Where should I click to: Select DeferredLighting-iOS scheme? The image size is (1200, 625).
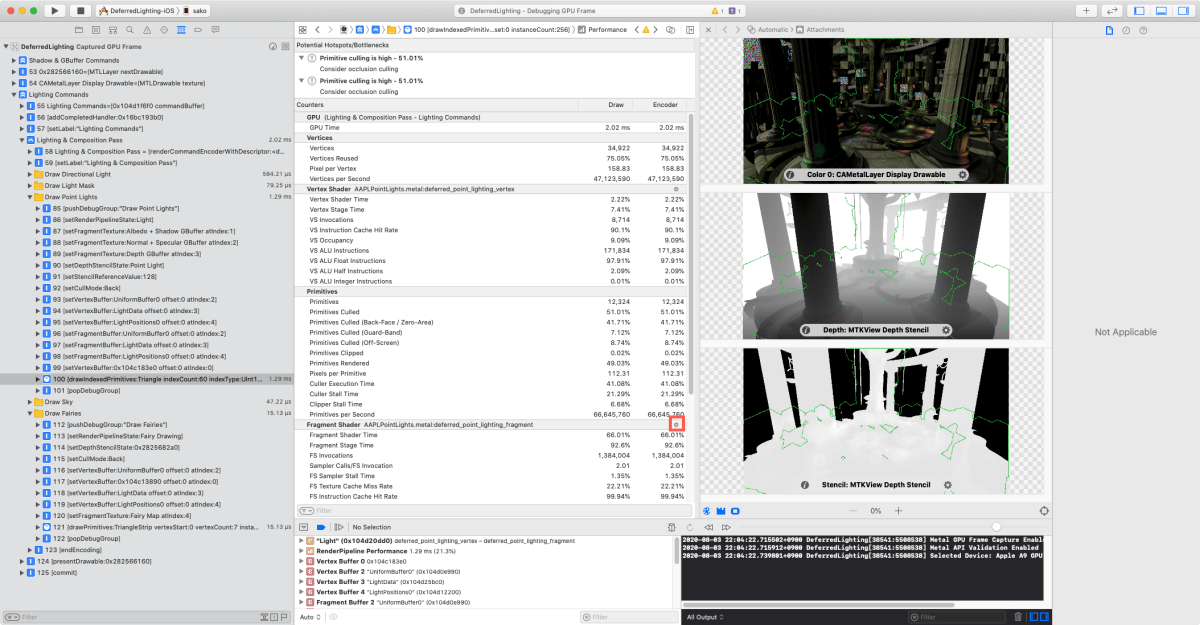click(x=140, y=10)
